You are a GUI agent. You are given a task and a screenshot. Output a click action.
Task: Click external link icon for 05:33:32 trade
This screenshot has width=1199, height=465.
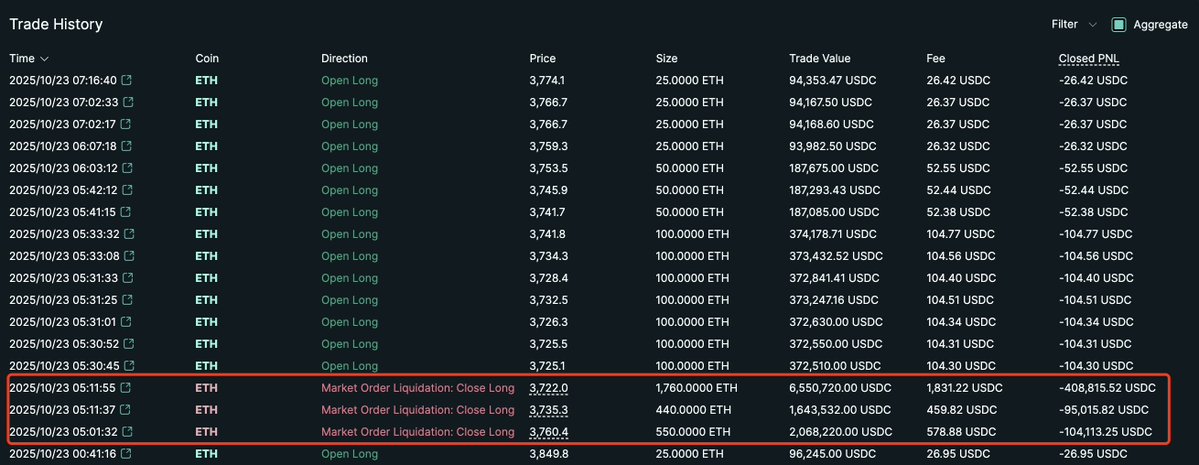127,234
